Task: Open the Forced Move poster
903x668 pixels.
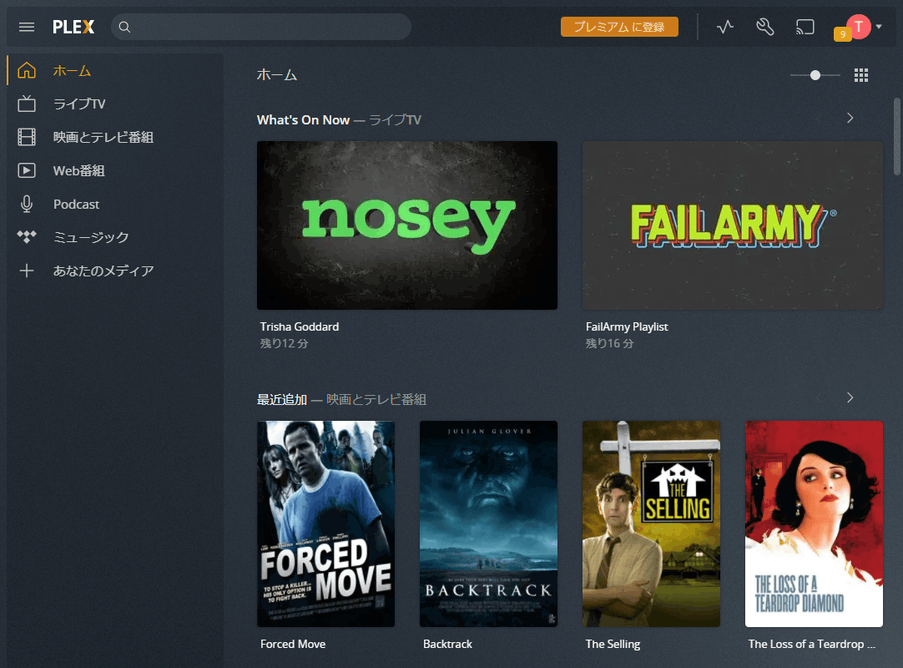Action: pyautogui.click(x=326, y=524)
